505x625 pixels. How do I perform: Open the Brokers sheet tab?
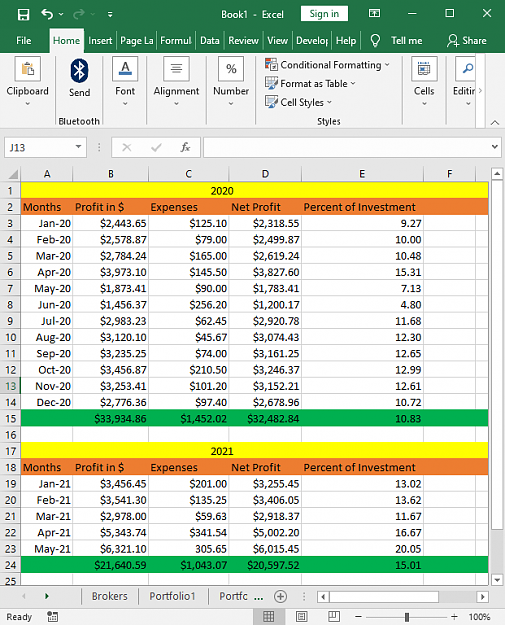tap(110, 596)
